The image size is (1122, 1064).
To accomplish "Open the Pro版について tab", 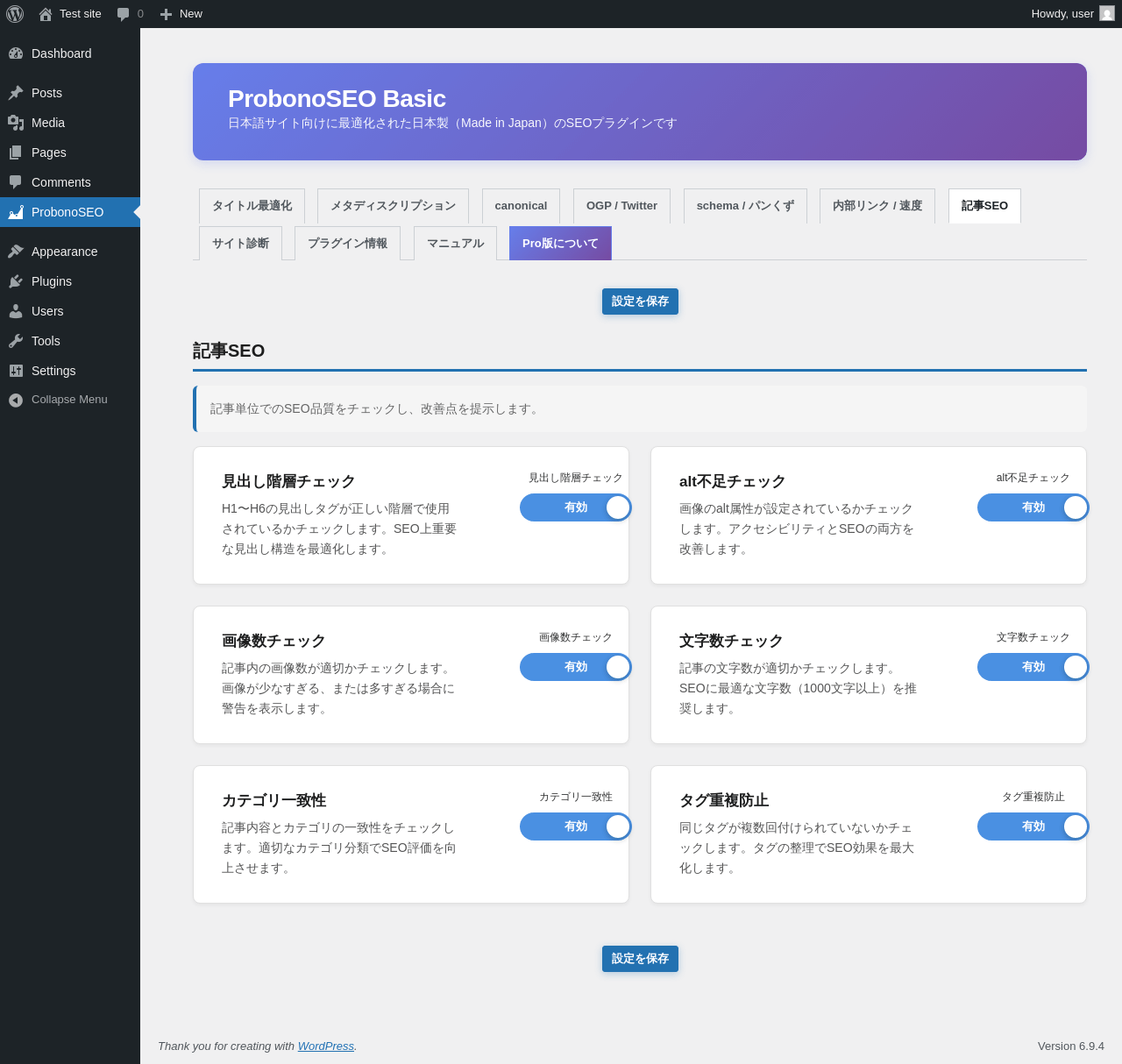I will pyautogui.click(x=560, y=244).
